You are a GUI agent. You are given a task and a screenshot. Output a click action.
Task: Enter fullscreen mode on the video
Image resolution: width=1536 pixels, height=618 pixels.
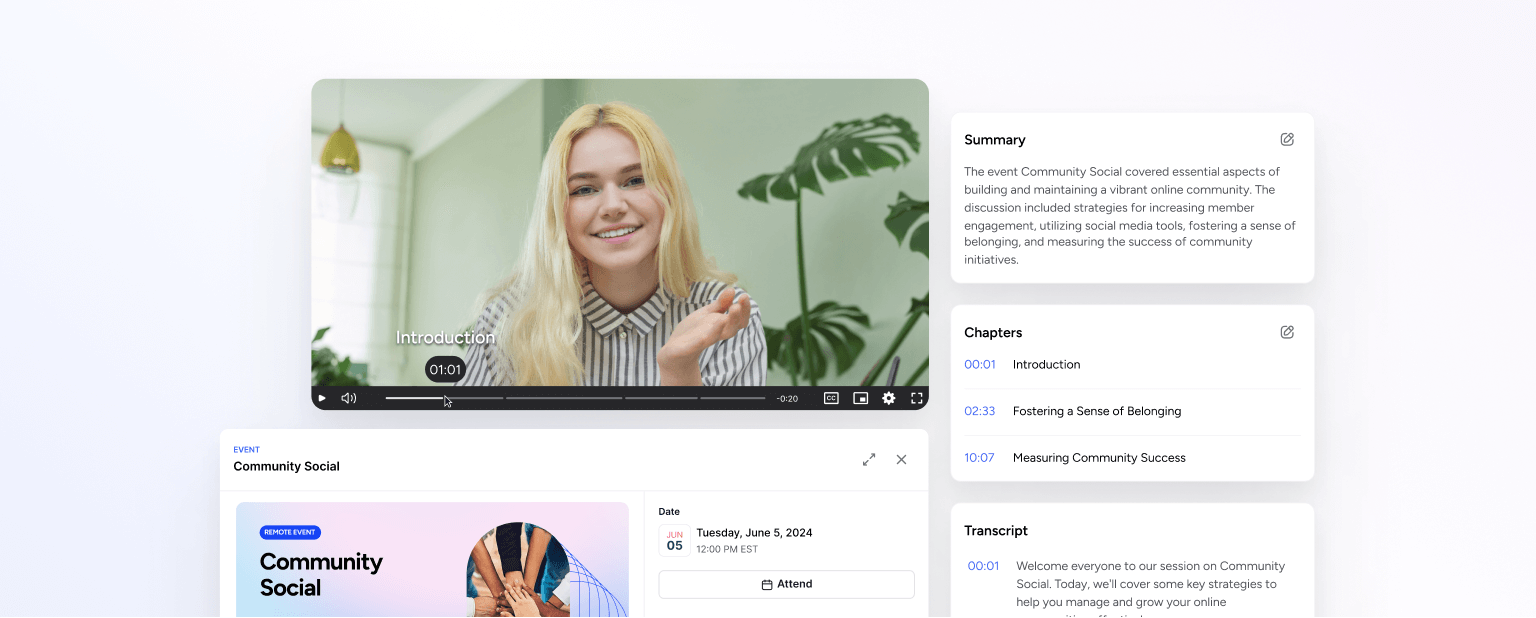pyautogui.click(x=916, y=398)
